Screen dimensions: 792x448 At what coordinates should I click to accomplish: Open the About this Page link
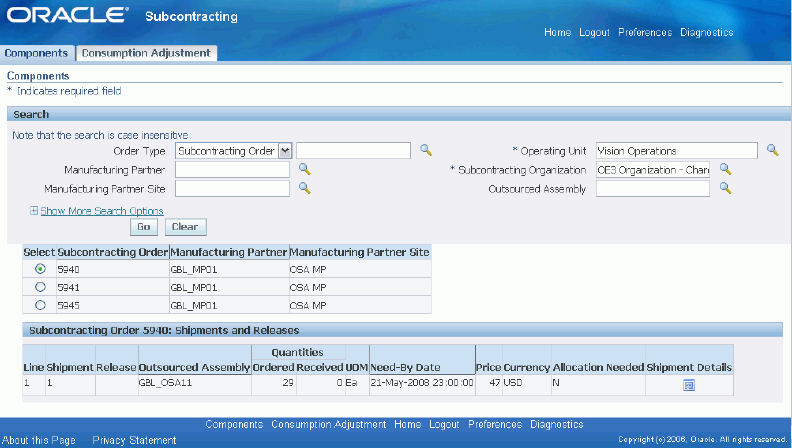(x=39, y=440)
